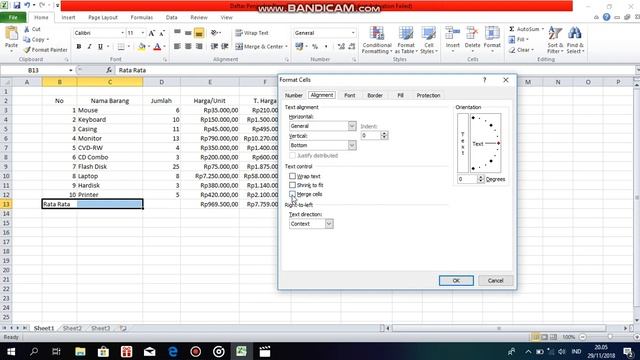The height and width of the screenshot is (360, 640).
Task: Toggle Underline formatting button
Action: click(x=100, y=47)
